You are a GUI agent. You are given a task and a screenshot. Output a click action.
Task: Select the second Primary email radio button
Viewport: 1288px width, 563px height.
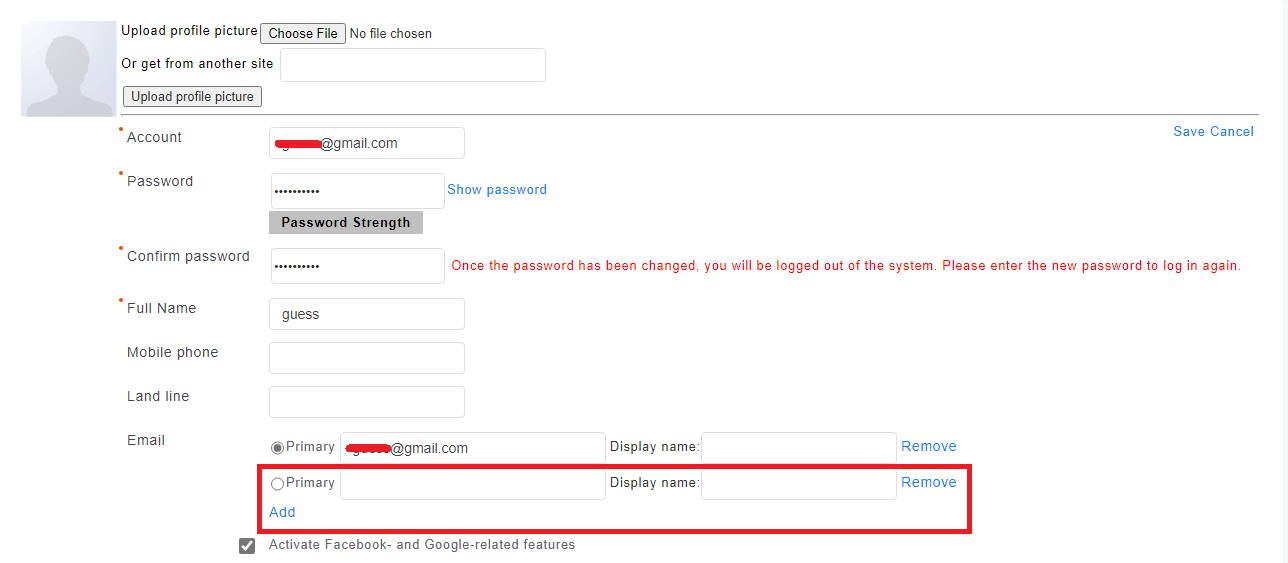[277, 484]
